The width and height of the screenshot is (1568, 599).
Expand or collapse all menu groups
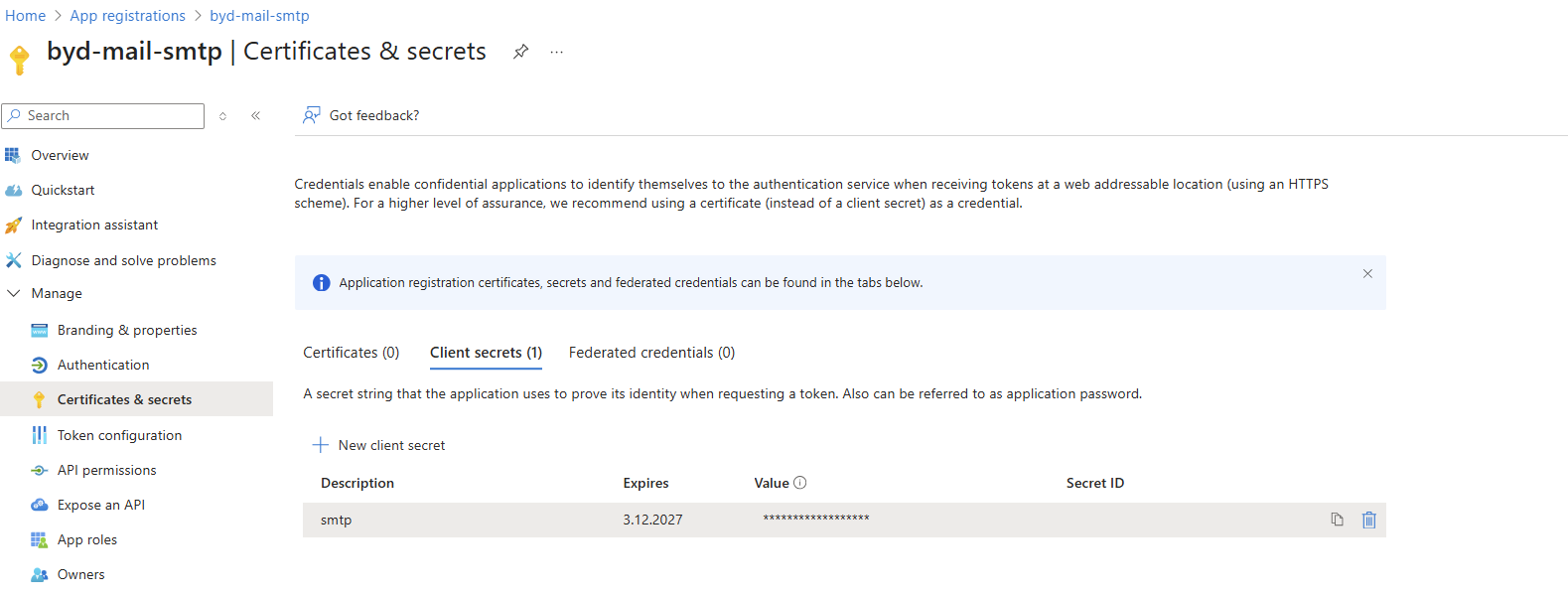click(x=223, y=116)
